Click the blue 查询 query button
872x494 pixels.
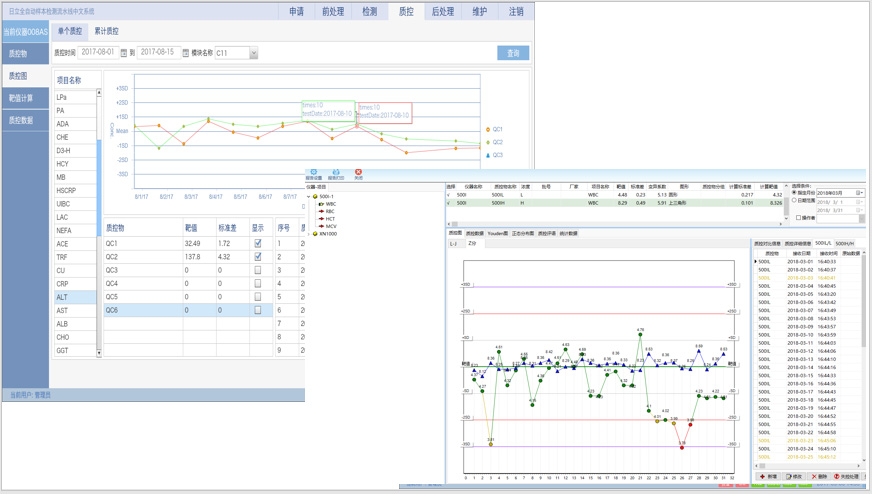pyautogui.click(x=513, y=53)
